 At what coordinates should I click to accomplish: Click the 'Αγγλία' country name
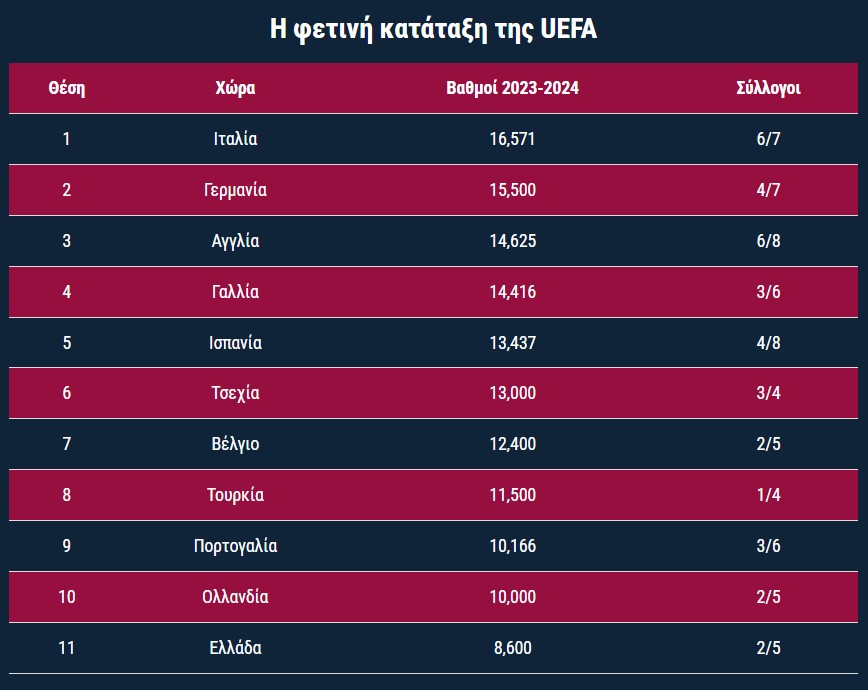tap(235, 241)
